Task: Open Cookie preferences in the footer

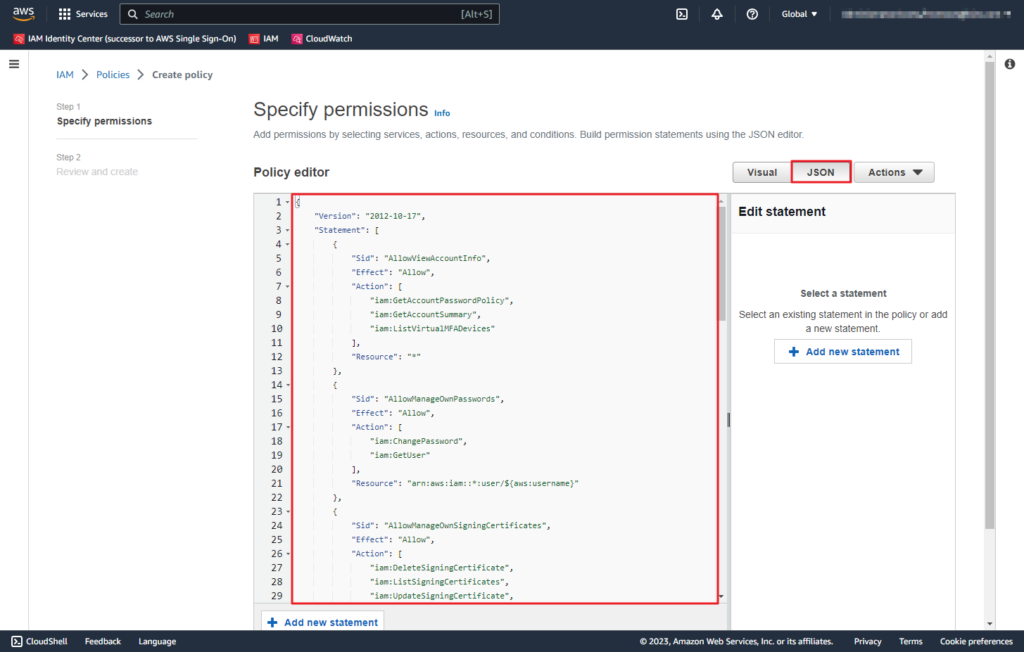Action: 976,642
